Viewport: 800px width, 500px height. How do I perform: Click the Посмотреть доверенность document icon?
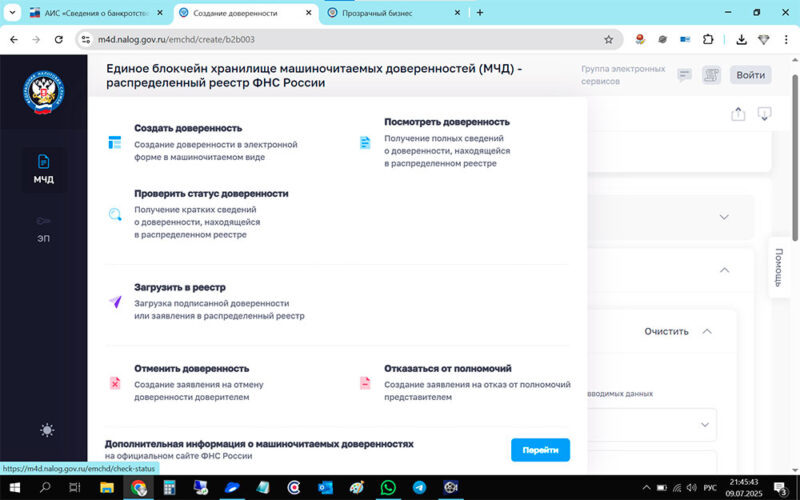365,142
